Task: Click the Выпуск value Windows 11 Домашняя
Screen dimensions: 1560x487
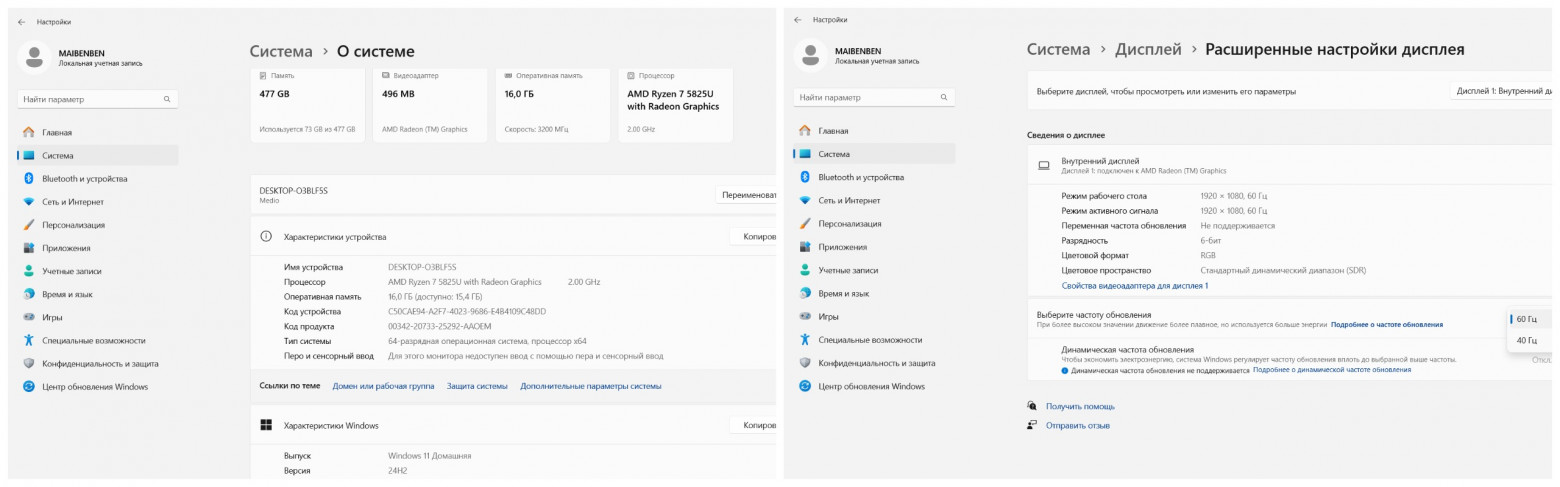Action: point(429,455)
